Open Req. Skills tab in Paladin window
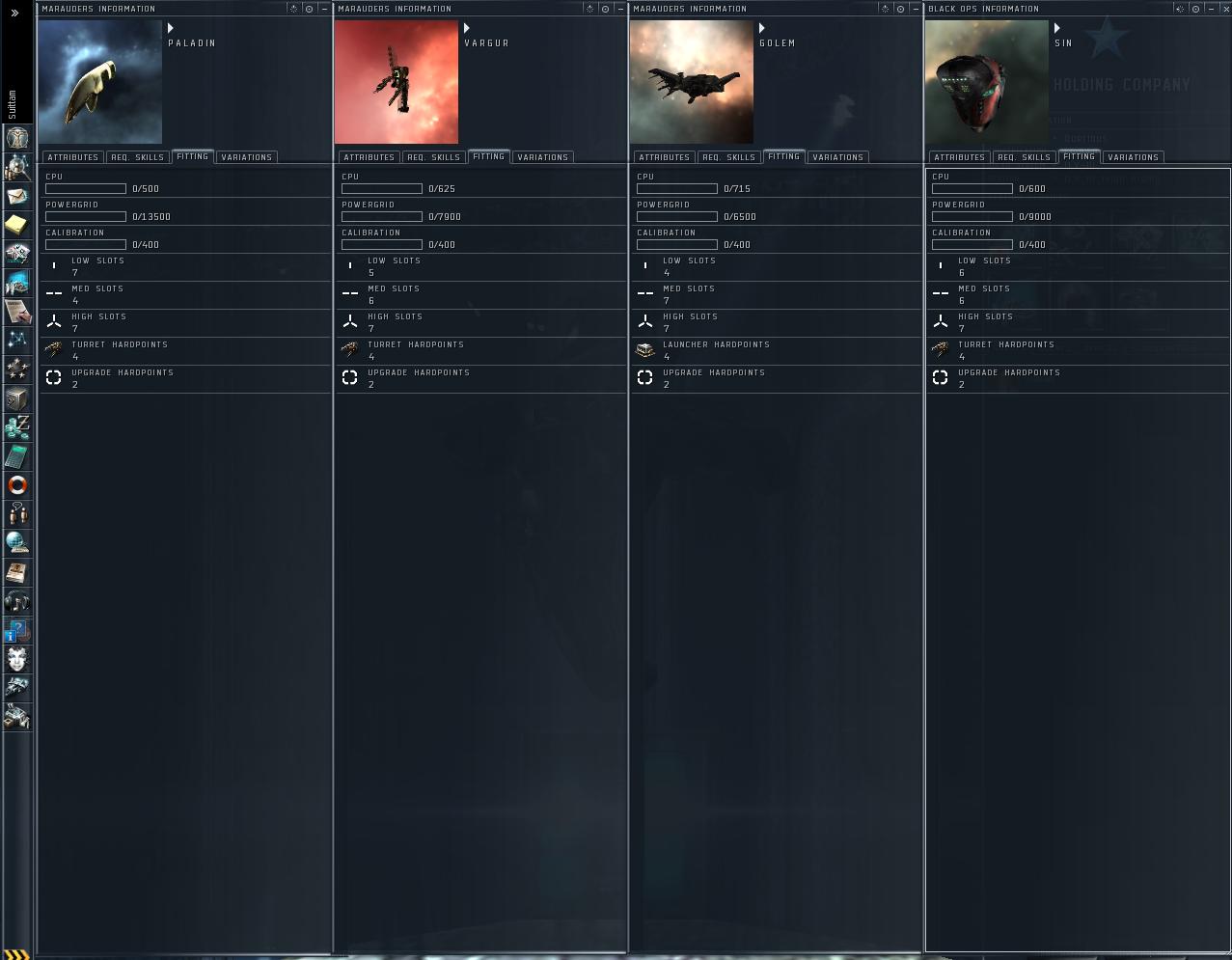The width and height of the screenshot is (1232, 960). [x=137, y=157]
